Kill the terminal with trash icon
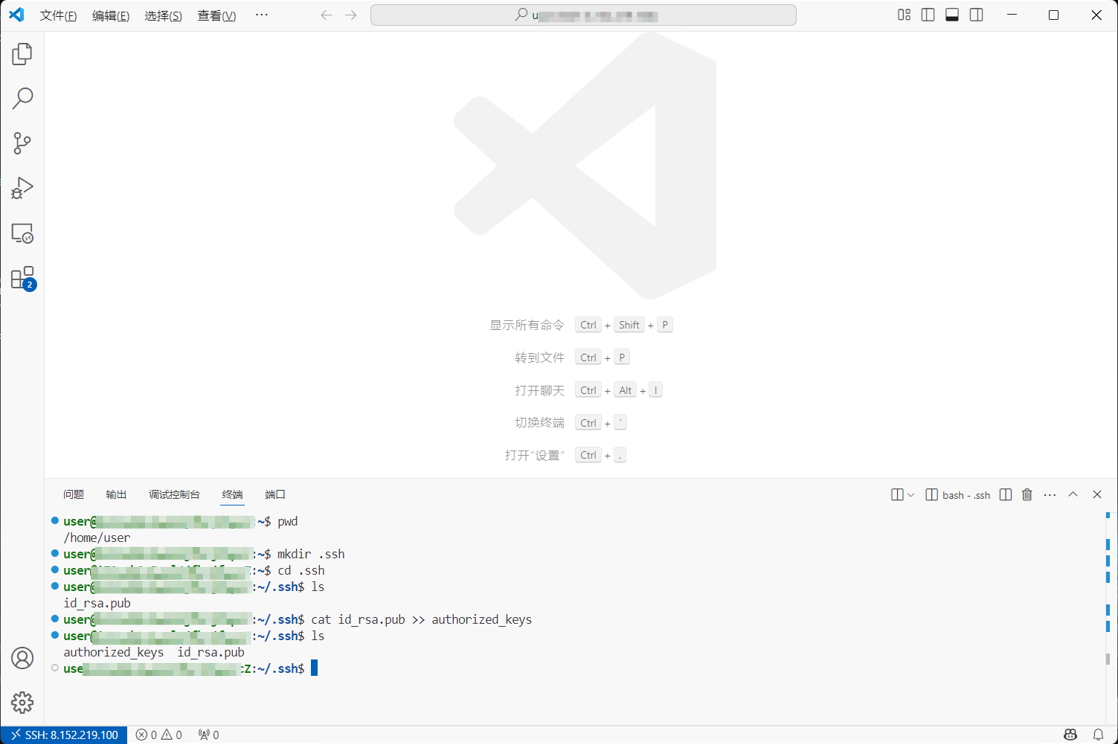The image size is (1118, 744). pos(1027,495)
